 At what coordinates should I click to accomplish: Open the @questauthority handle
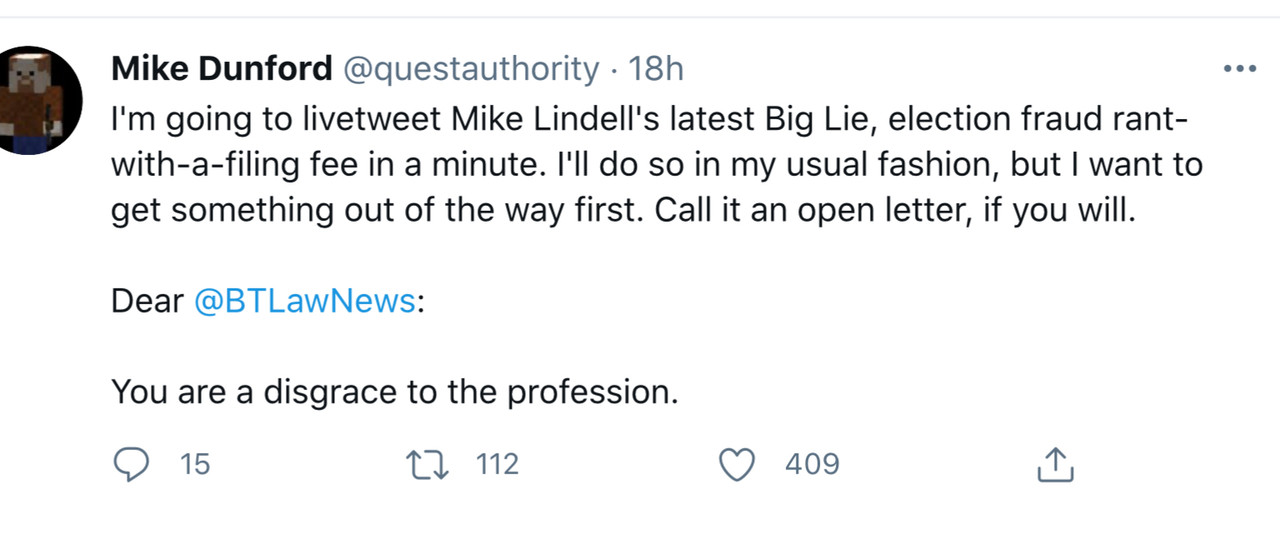pos(471,69)
